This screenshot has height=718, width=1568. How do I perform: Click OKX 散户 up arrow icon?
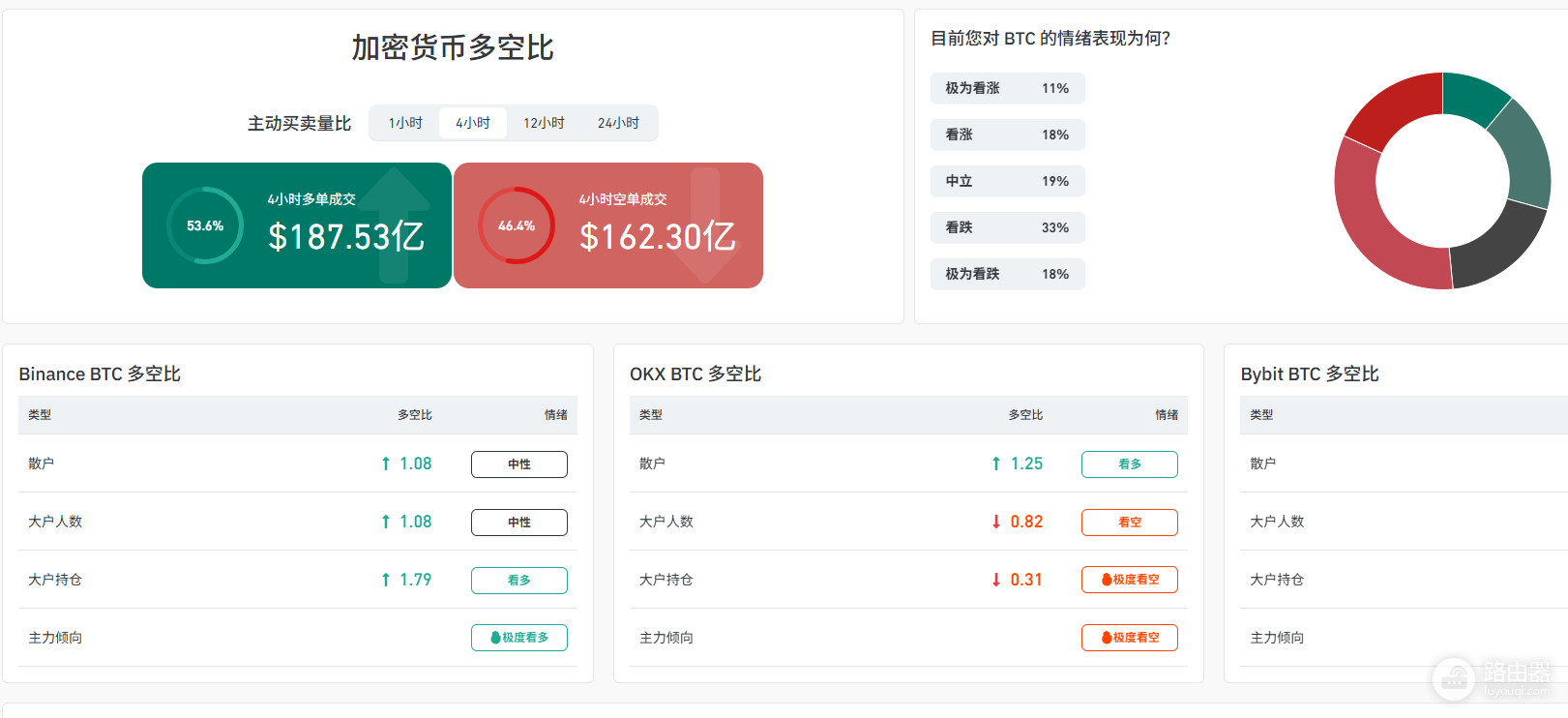[996, 464]
